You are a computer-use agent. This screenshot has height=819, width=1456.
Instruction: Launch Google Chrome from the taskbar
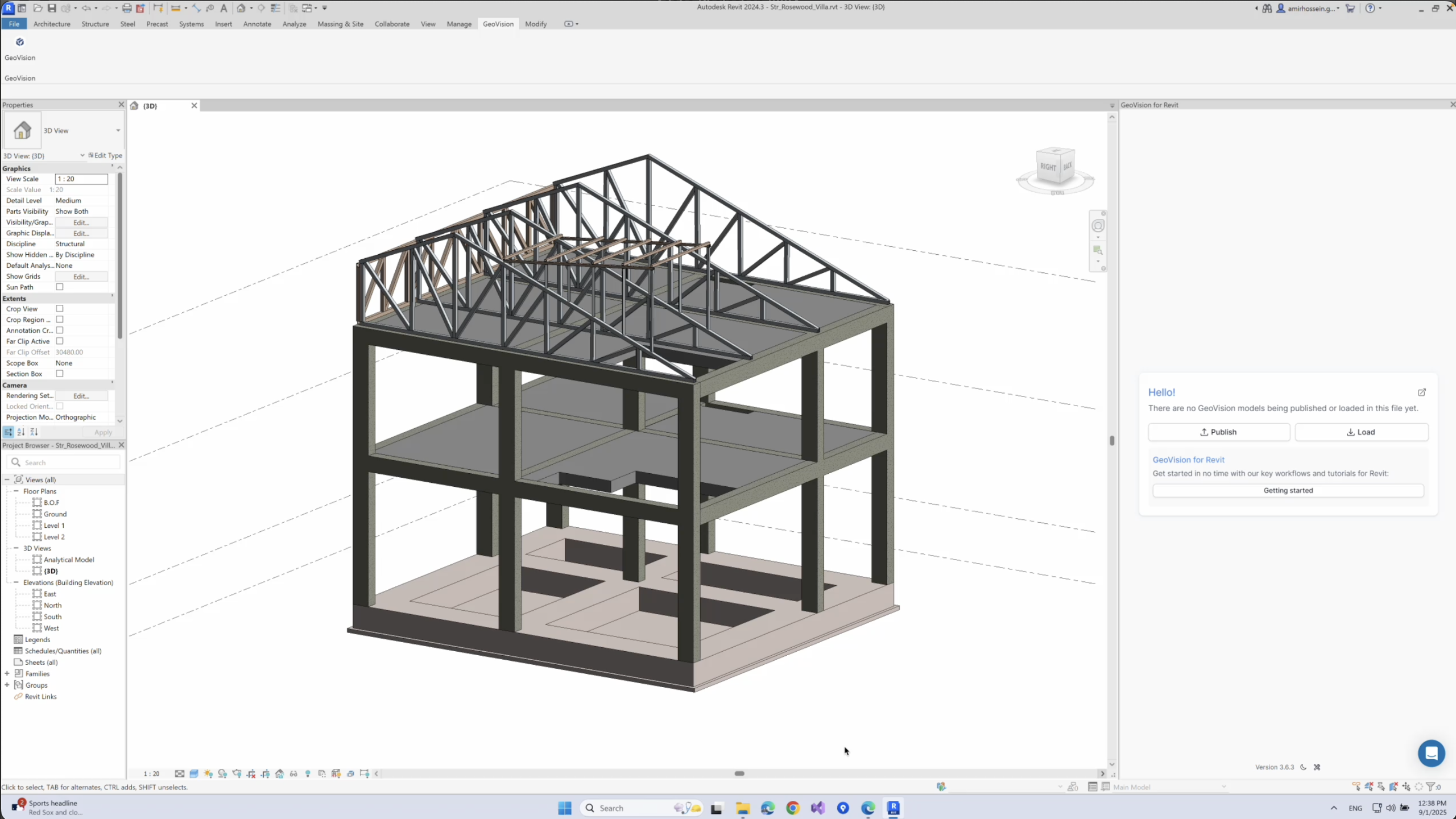tap(792, 808)
